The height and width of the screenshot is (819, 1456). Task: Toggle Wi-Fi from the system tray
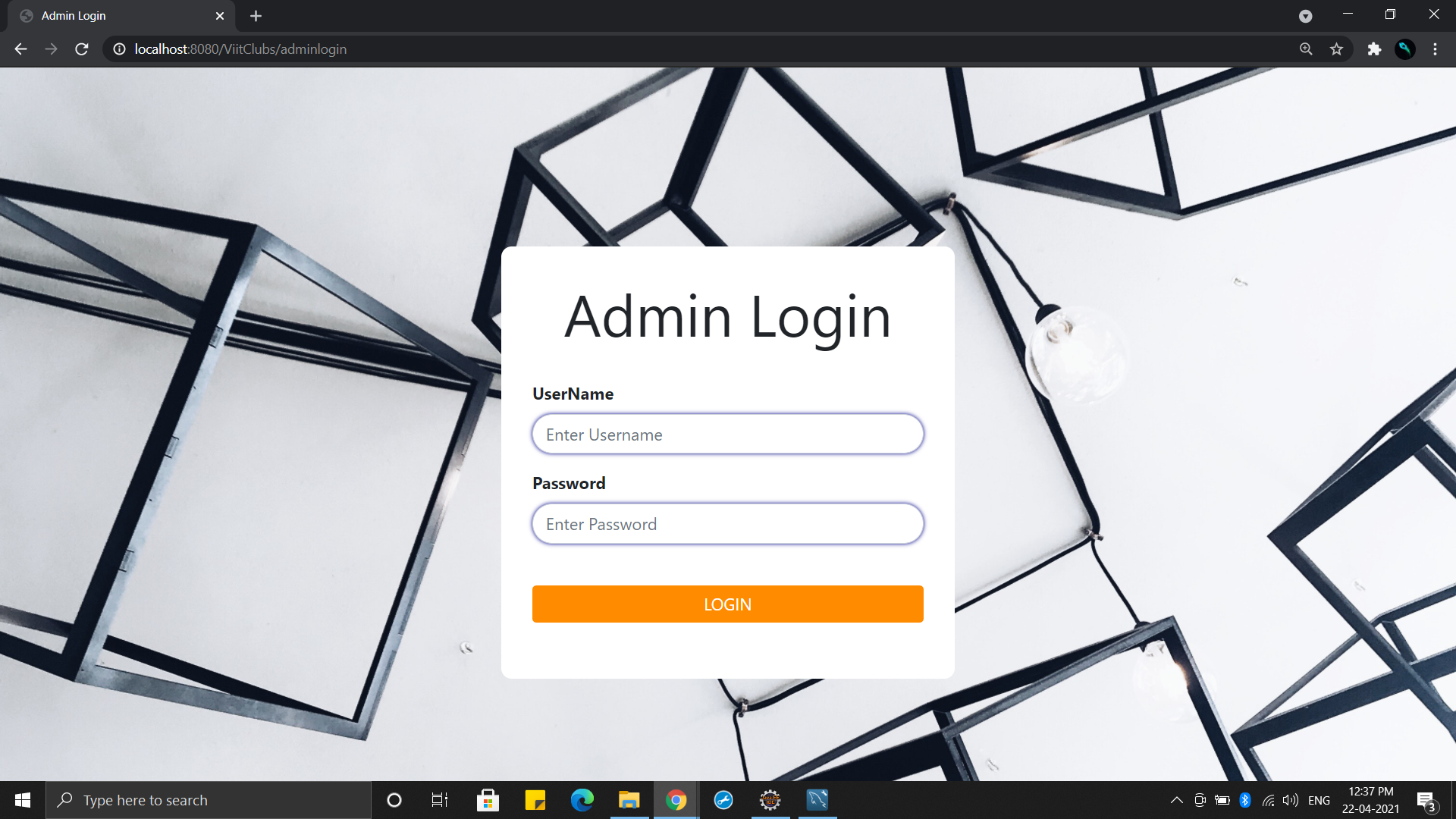pyautogui.click(x=1267, y=799)
